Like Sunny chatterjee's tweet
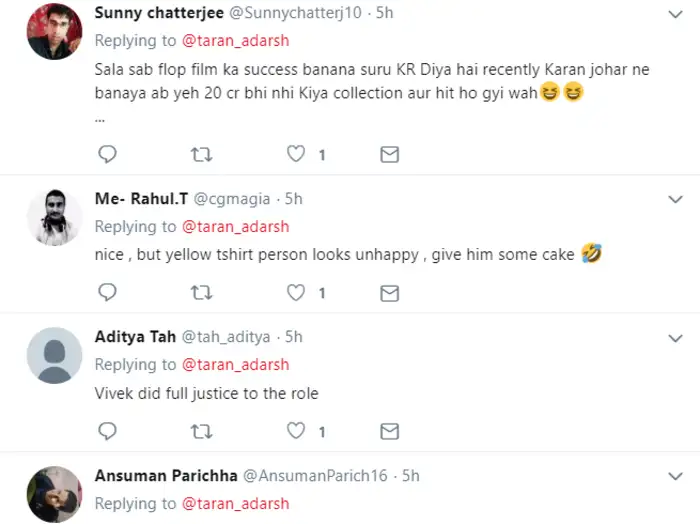700x524 pixels. pyautogui.click(x=296, y=154)
